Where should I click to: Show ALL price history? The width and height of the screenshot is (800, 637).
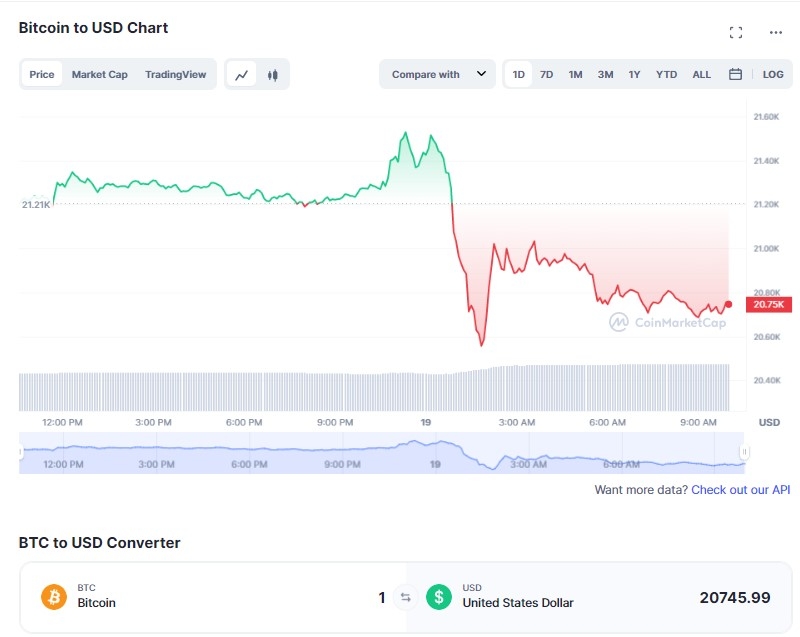pyautogui.click(x=702, y=74)
